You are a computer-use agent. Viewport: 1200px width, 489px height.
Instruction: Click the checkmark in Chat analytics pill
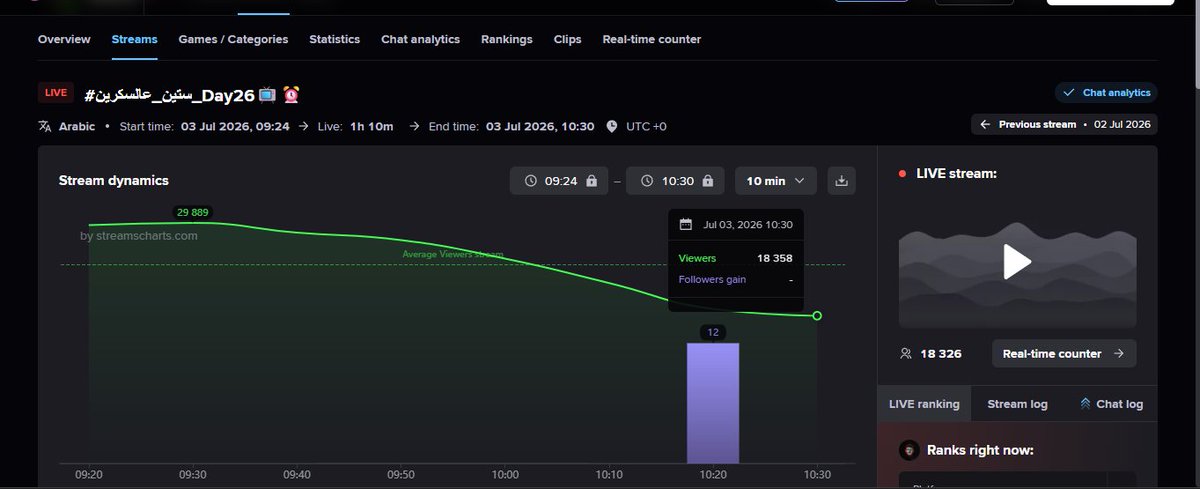(x=1069, y=93)
